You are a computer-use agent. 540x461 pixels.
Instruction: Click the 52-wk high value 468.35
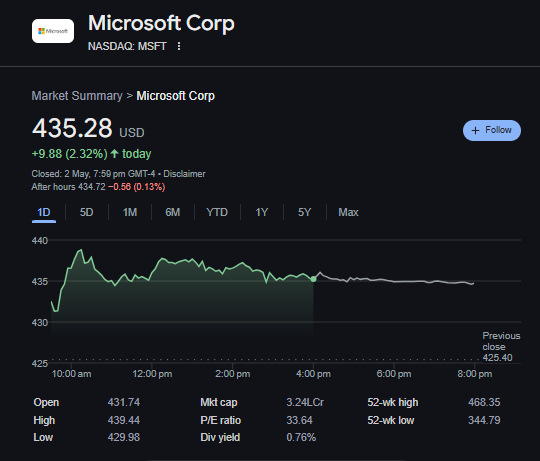click(x=484, y=402)
